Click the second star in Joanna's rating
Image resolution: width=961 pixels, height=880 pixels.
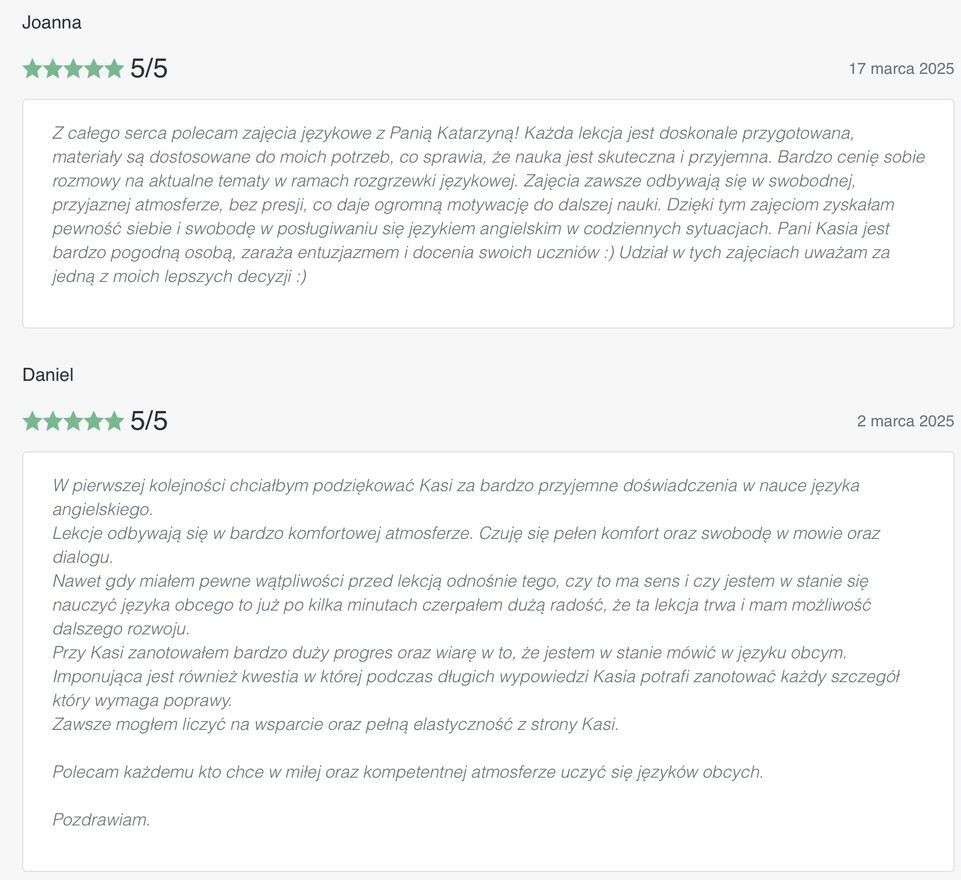click(53, 69)
